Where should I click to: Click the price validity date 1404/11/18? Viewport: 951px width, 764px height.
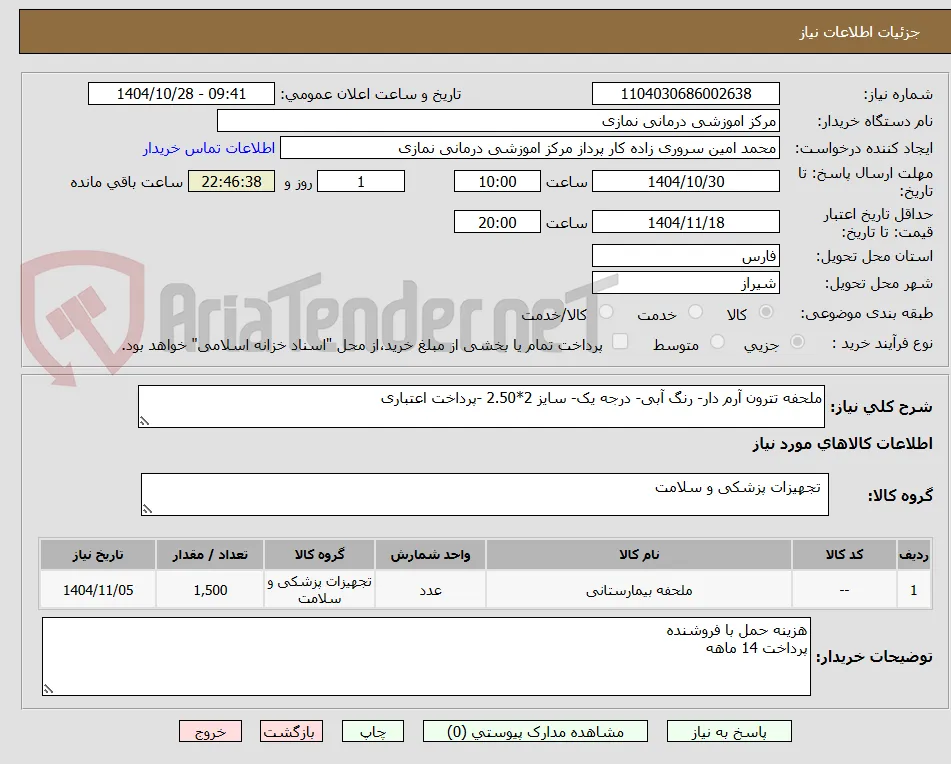click(x=685, y=222)
